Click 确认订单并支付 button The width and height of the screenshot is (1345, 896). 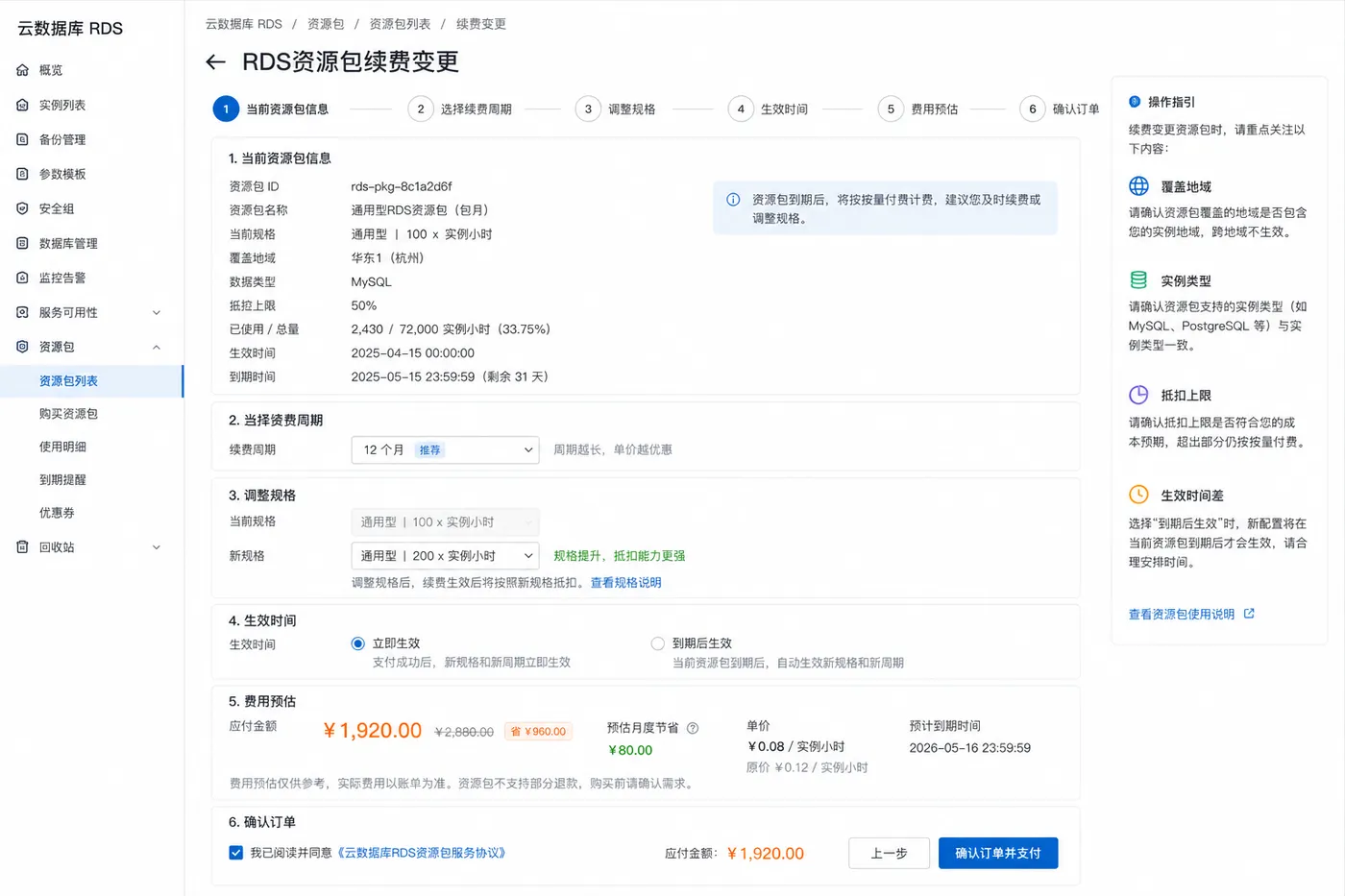click(998, 853)
